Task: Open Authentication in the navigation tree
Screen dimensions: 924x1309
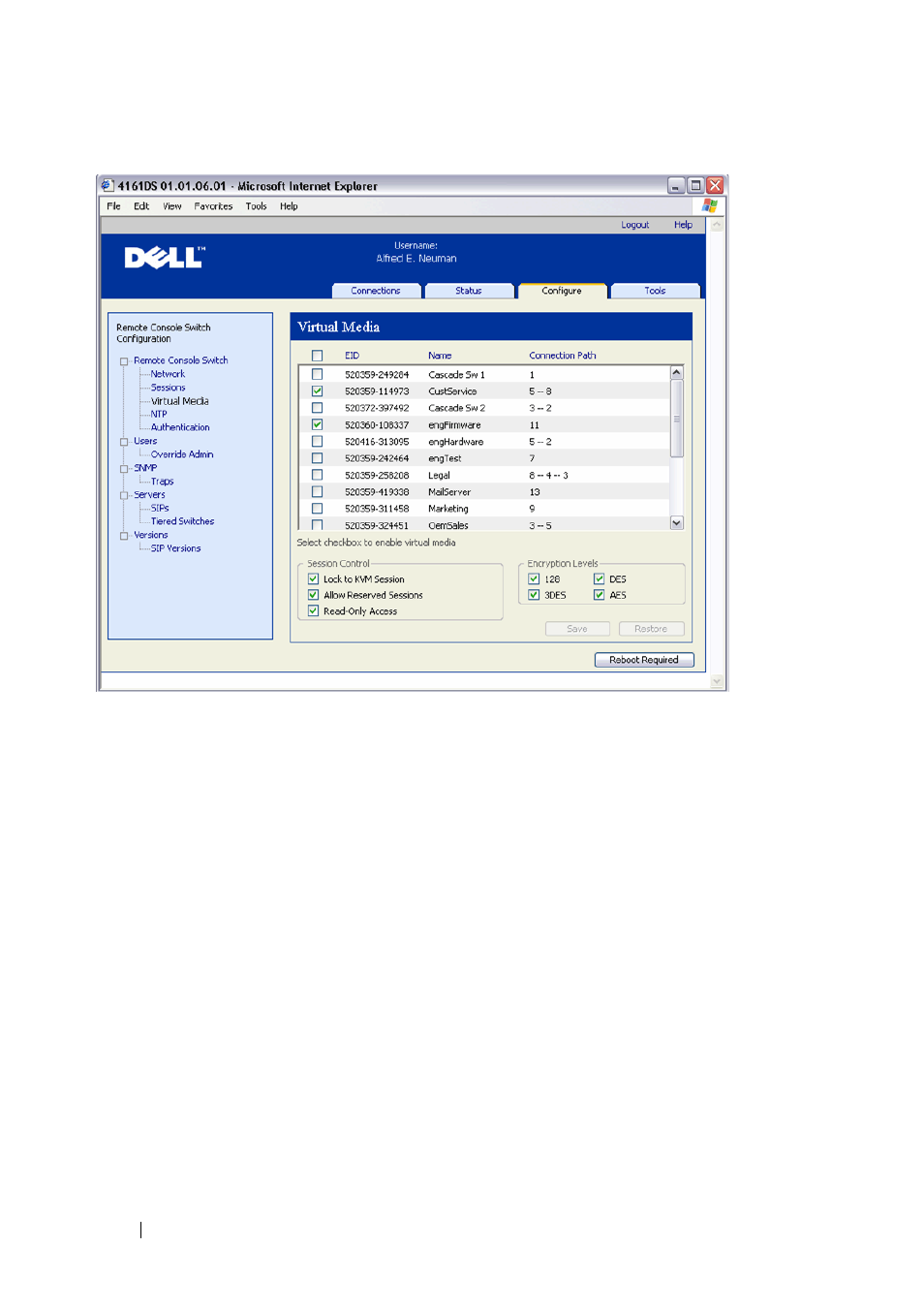Action: tap(180, 427)
